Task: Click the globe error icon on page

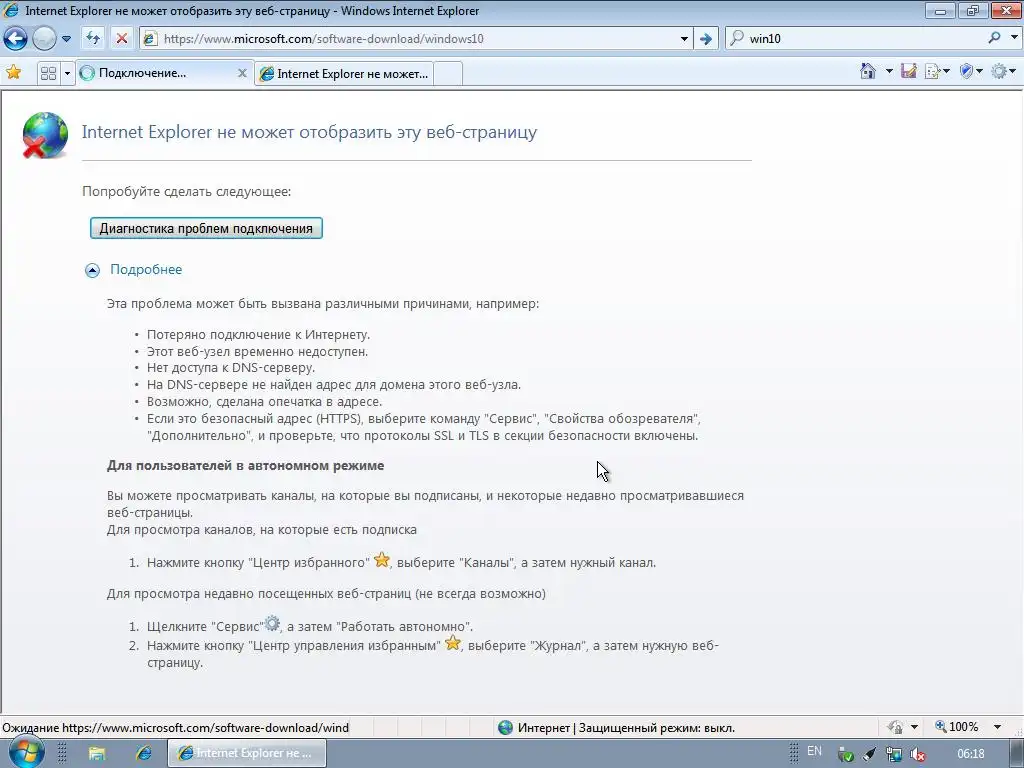Action: (x=45, y=135)
